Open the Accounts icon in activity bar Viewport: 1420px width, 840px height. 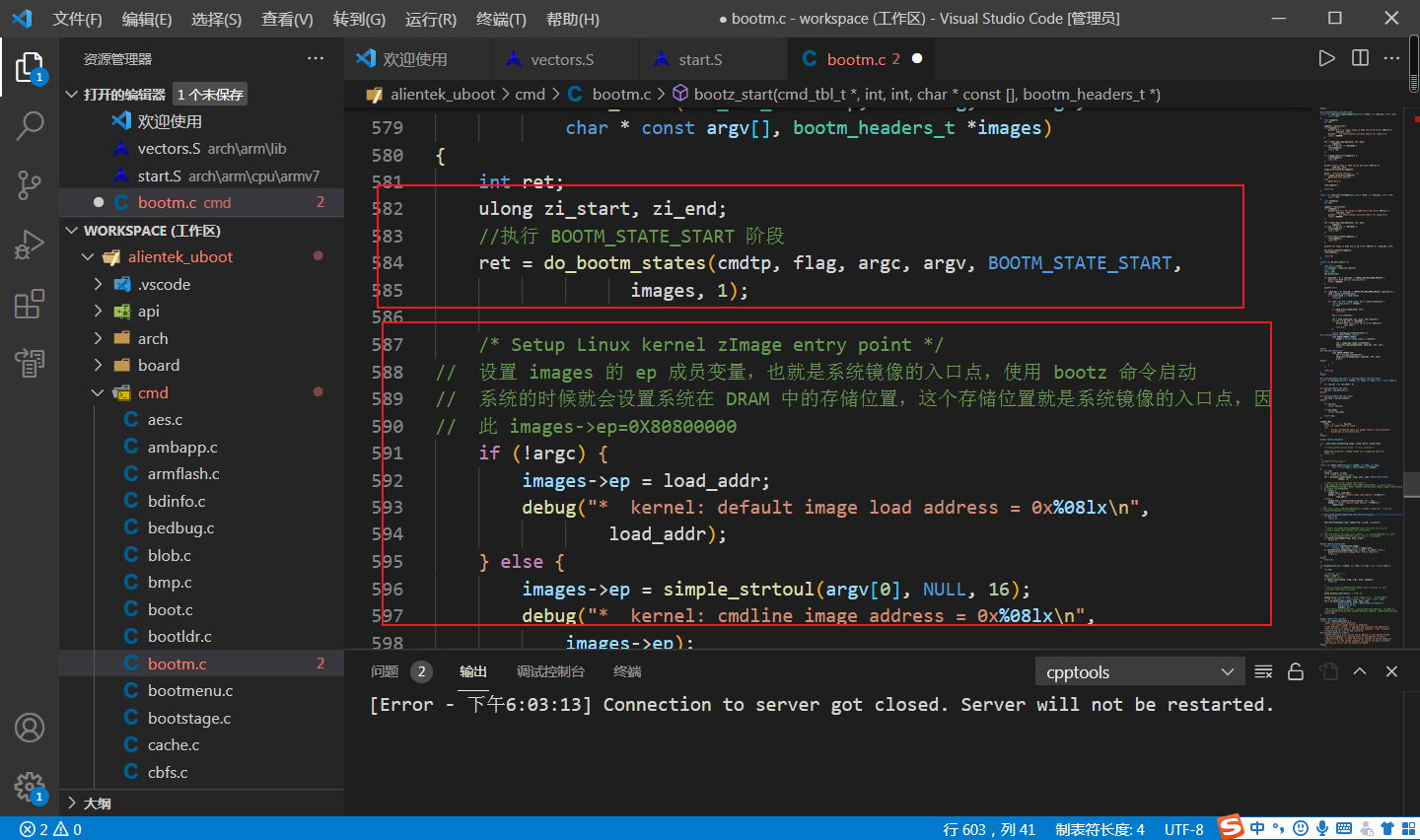(x=30, y=728)
